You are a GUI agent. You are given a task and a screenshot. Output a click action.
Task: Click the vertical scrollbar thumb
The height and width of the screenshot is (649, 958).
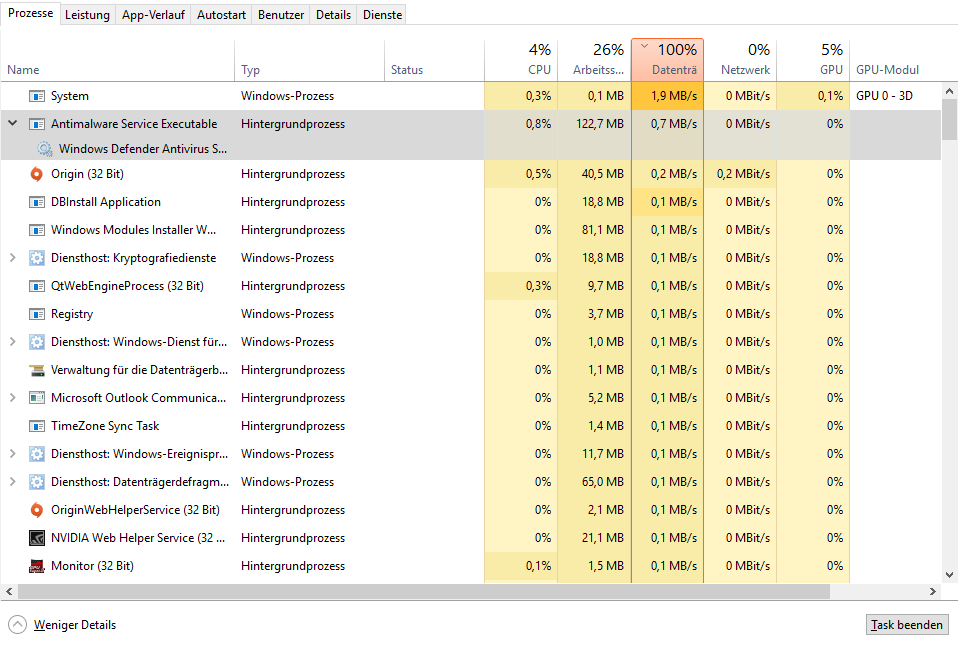coord(949,120)
